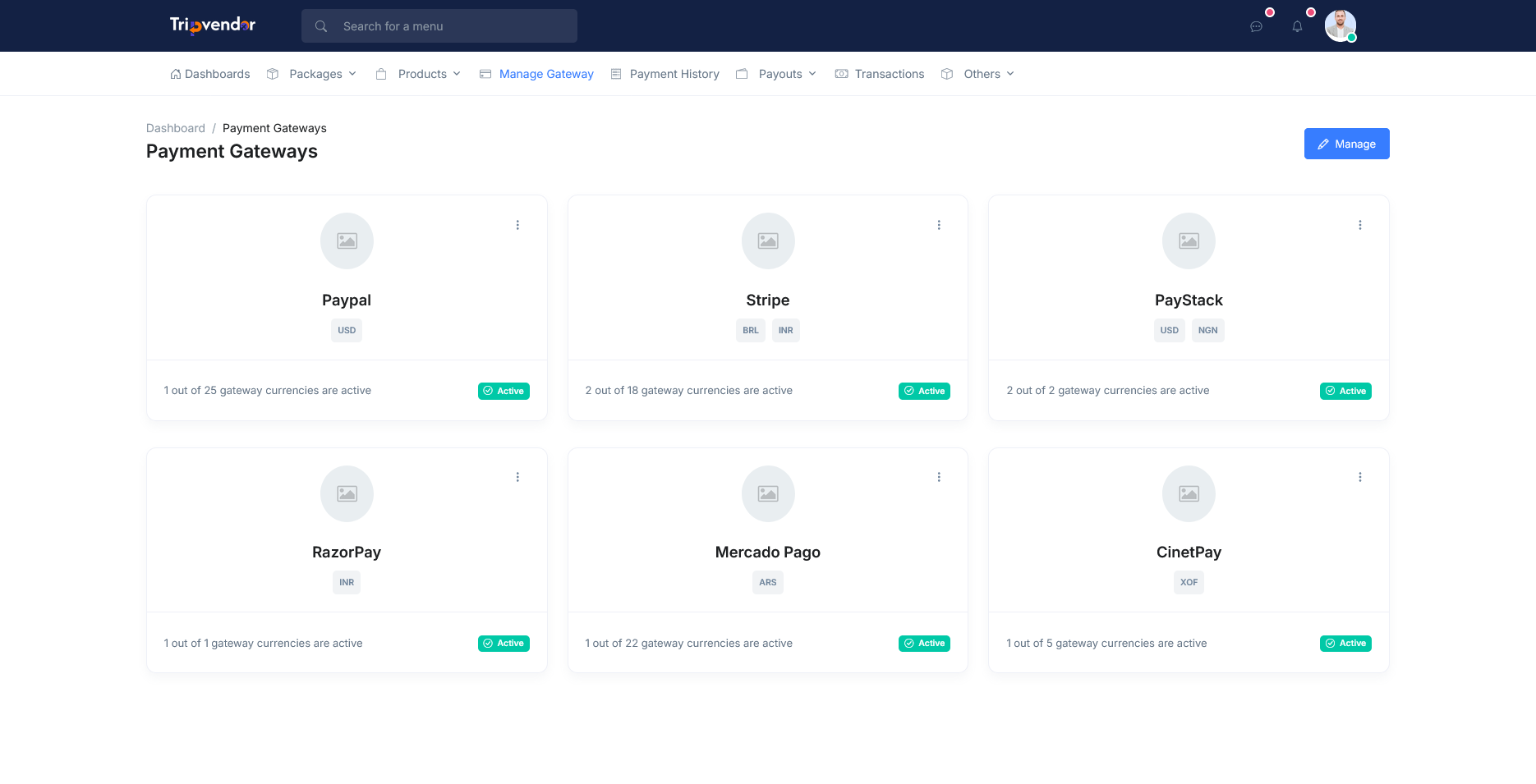Screen dimensions: 1536x784
Task: Click the XOF tag on CinetPay
Action: (x=1189, y=582)
